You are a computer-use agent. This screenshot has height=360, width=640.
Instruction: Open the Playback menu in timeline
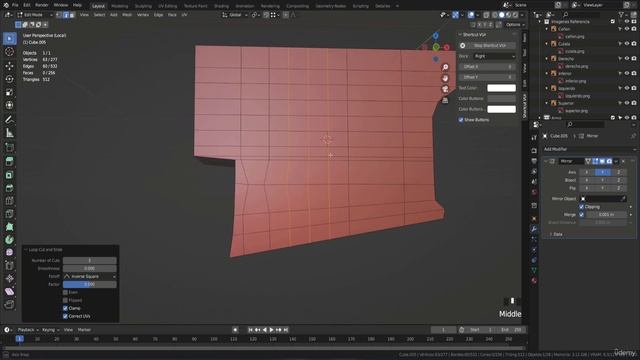(28, 330)
